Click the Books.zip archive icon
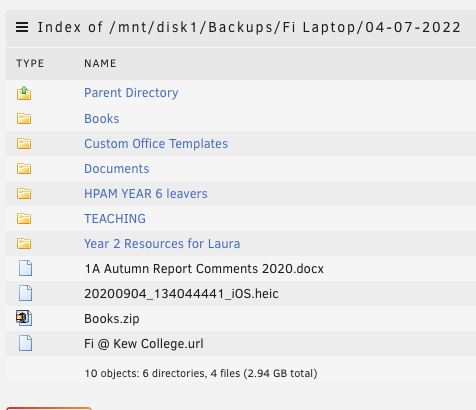Screen dimensions: 476x410 pos(24,318)
